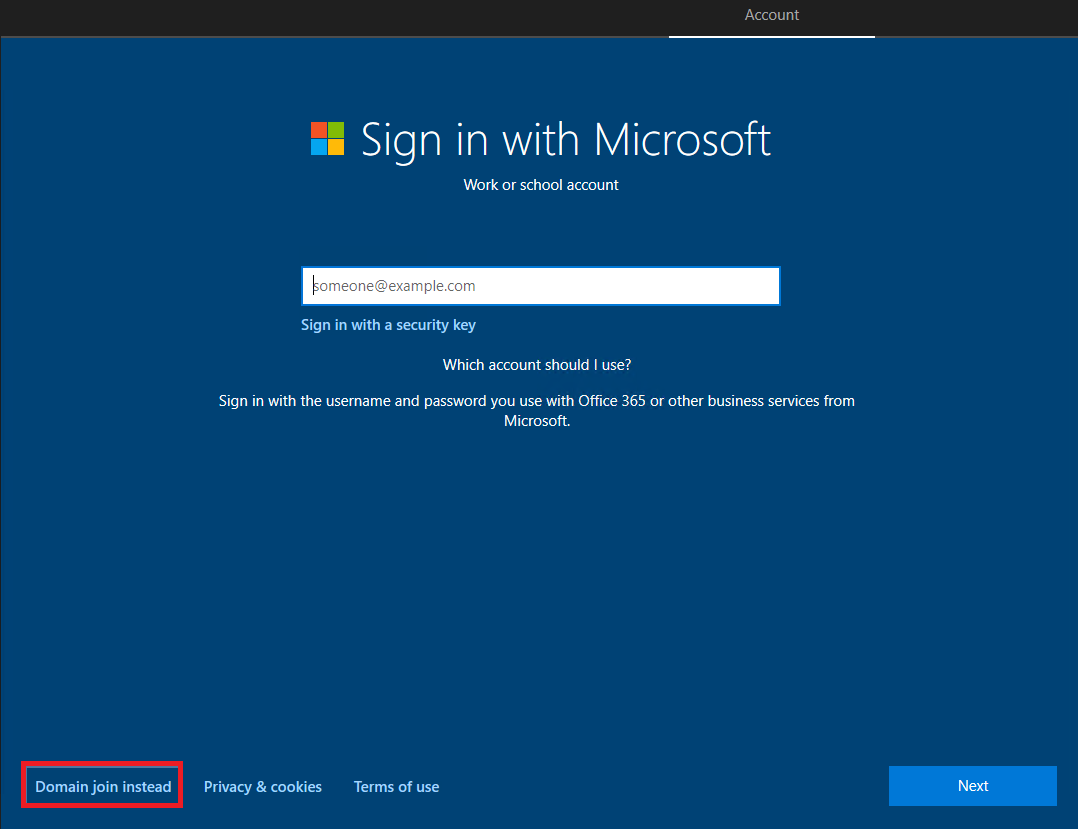1078x829 pixels.
Task: Select the Account tab at top
Action: point(771,15)
